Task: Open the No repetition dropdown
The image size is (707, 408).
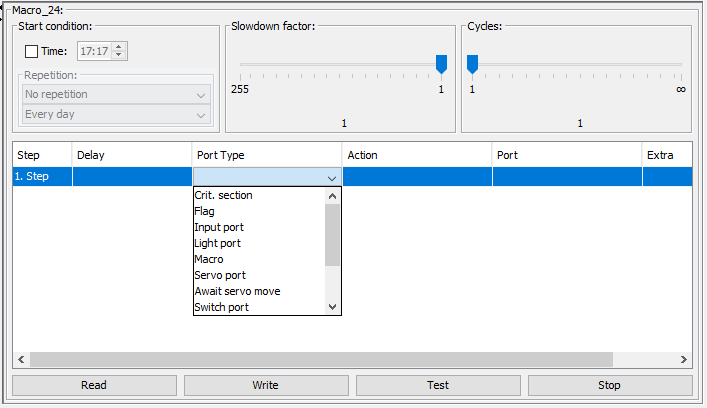Action: (x=116, y=94)
